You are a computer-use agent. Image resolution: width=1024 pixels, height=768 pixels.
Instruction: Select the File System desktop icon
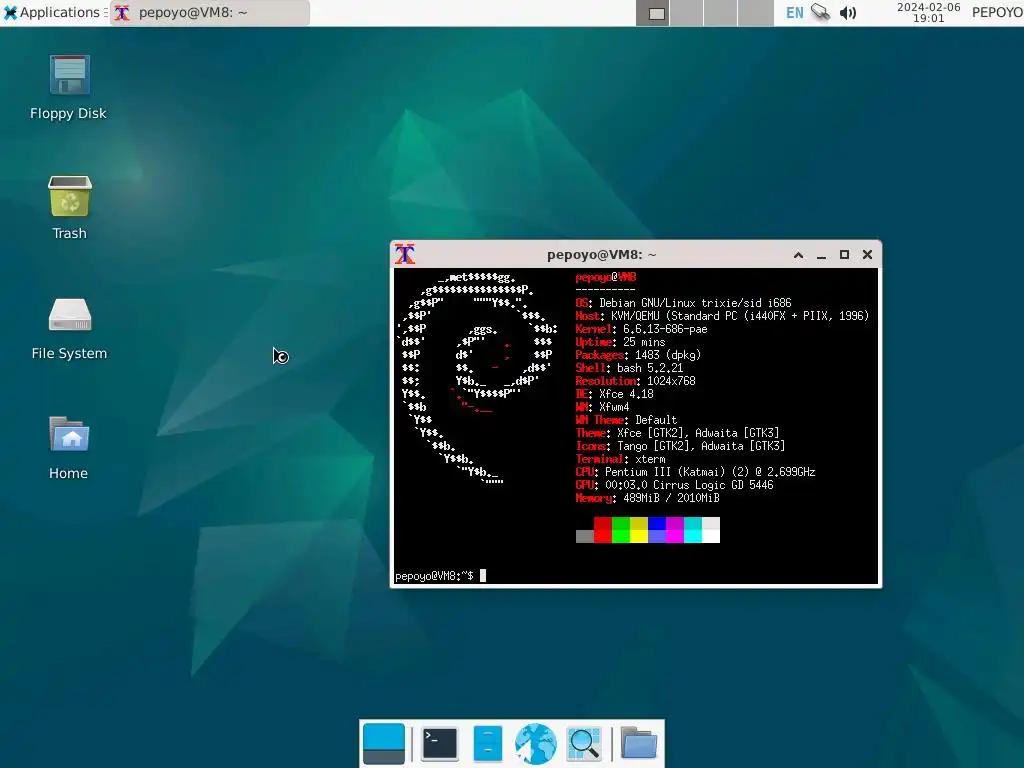[x=69, y=328]
